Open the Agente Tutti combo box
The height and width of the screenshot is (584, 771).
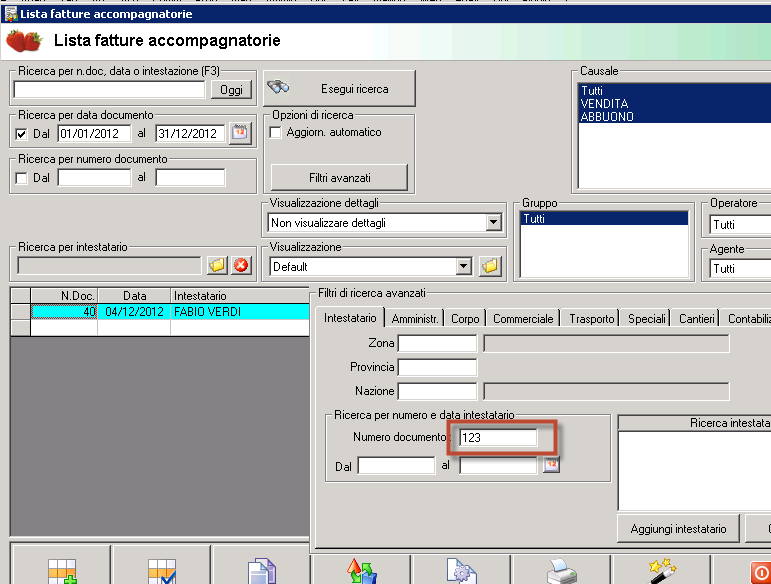click(x=740, y=268)
